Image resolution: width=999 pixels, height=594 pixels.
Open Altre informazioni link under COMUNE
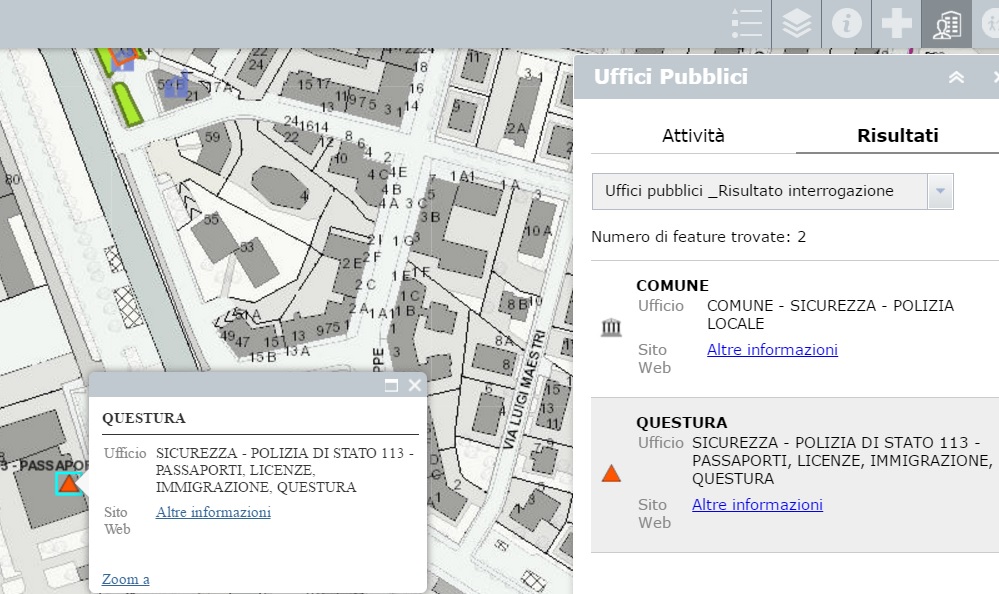pyautogui.click(x=772, y=350)
